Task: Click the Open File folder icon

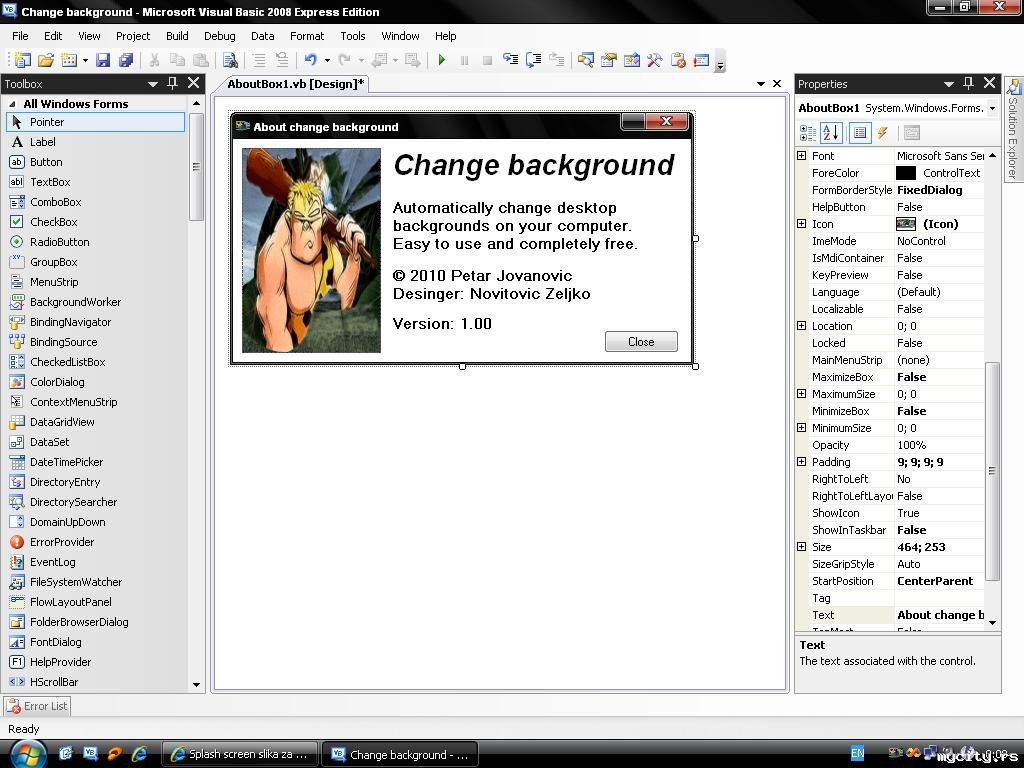Action: (46, 61)
